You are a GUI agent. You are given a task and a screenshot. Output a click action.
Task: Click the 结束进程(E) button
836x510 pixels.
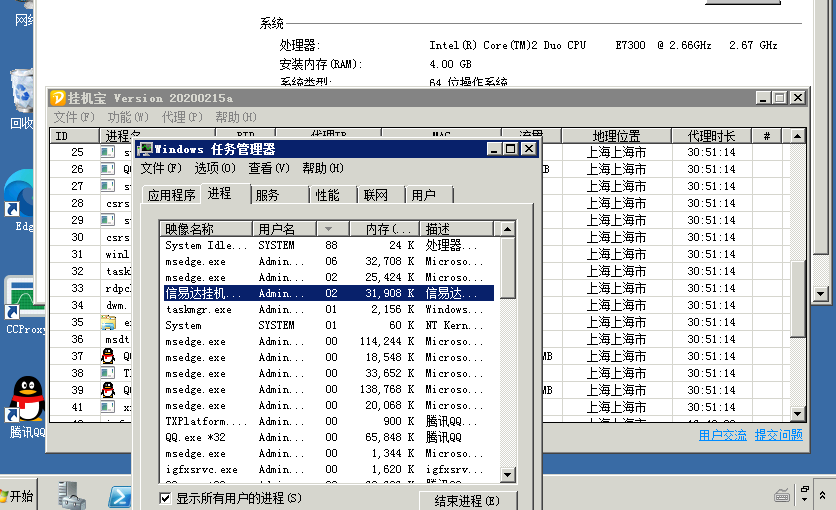[468, 501]
